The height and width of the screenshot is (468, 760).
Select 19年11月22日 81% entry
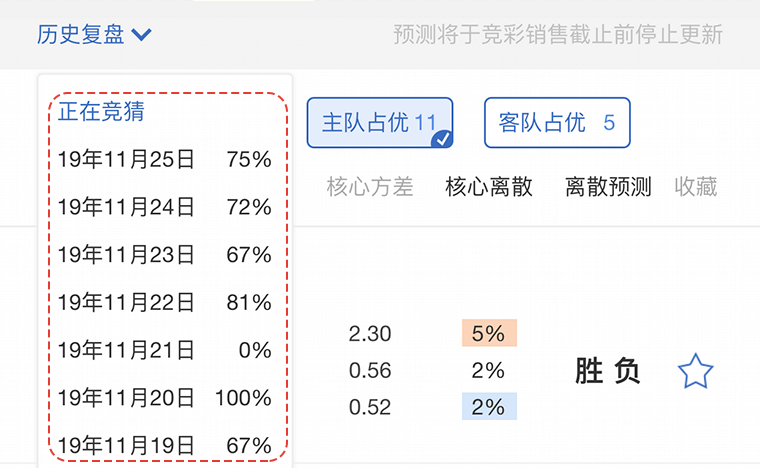tap(165, 302)
